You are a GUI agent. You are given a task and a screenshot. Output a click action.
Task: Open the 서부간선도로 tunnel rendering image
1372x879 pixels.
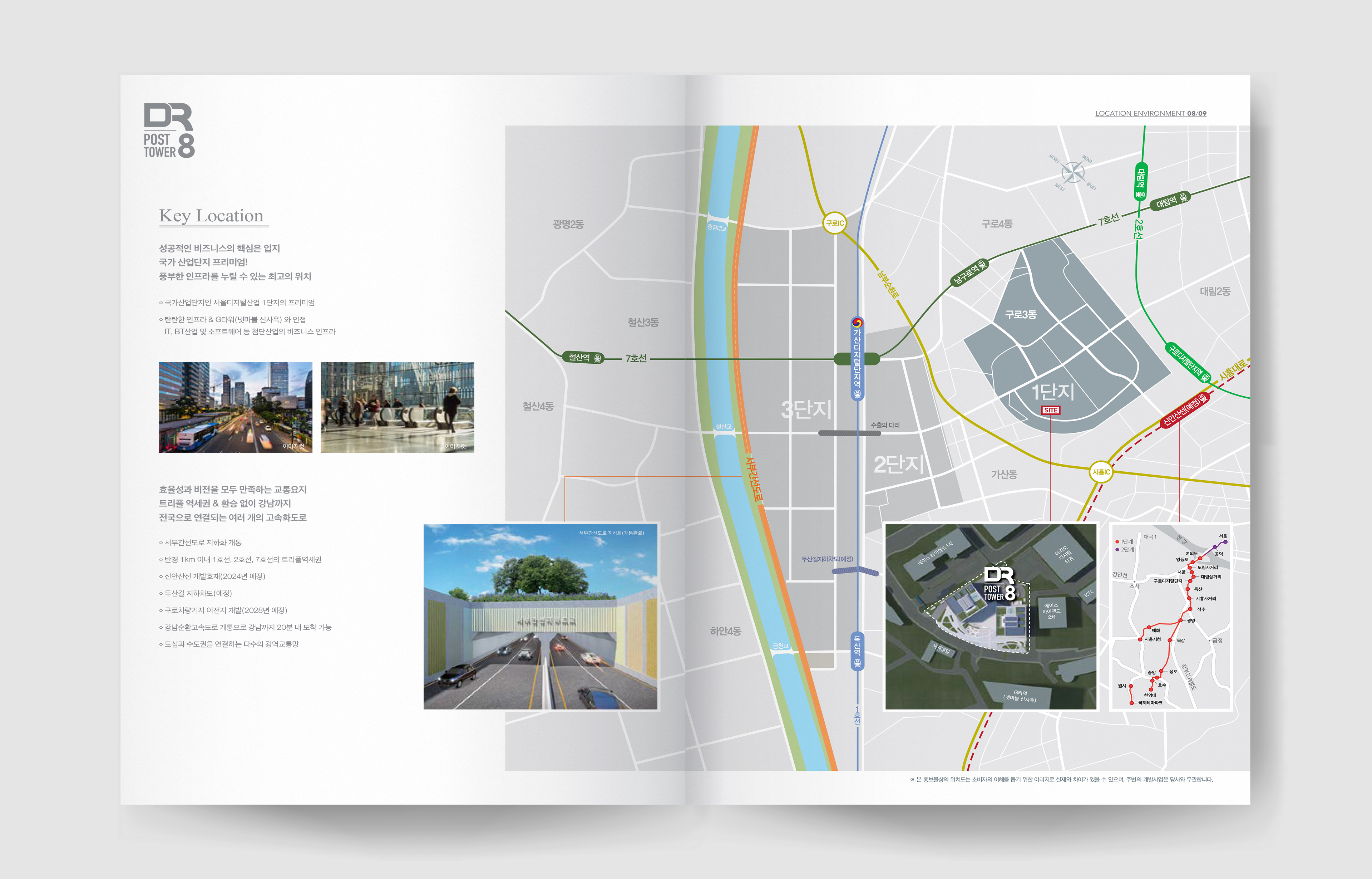pos(540,617)
